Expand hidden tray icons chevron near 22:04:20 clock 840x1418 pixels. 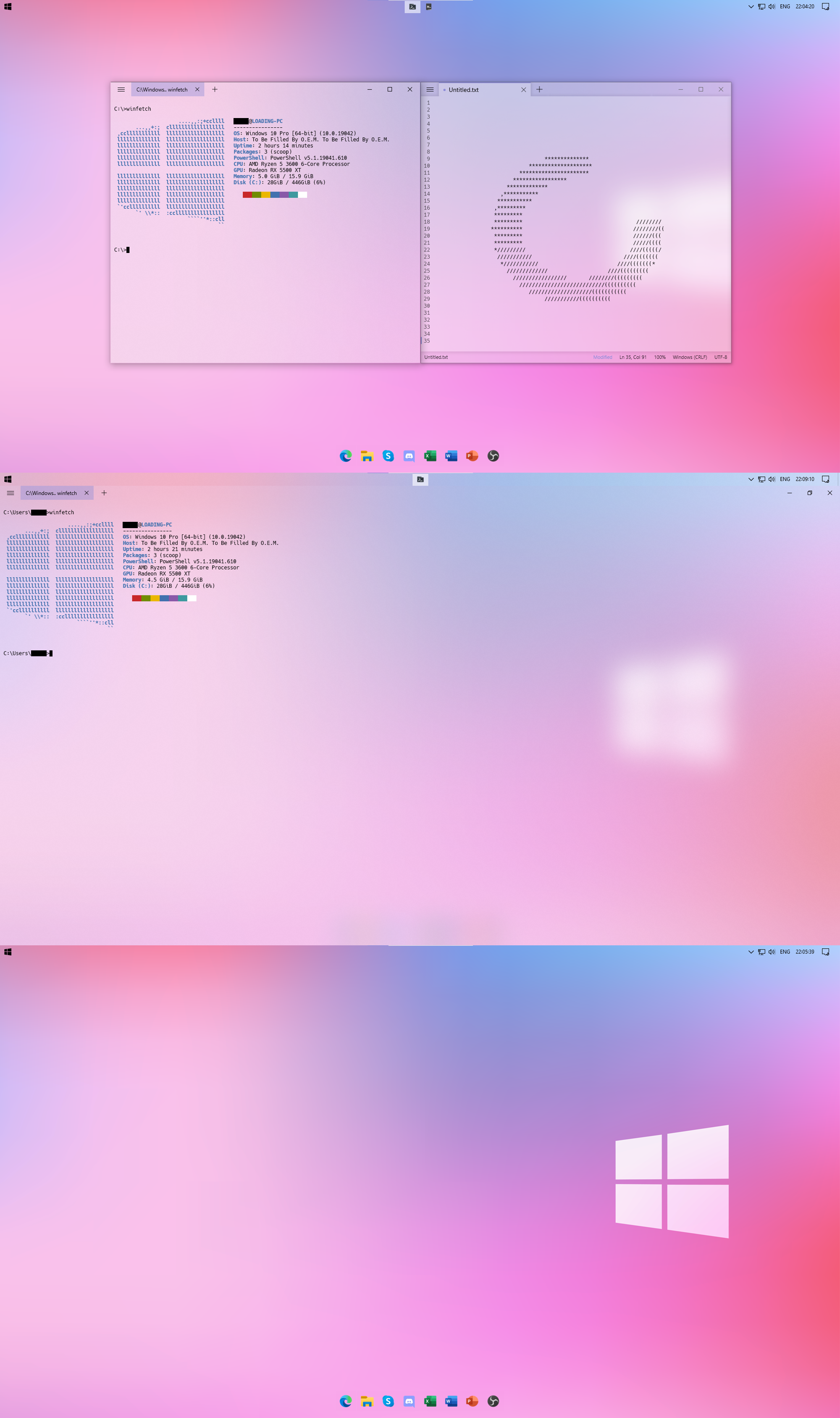(751, 7)
